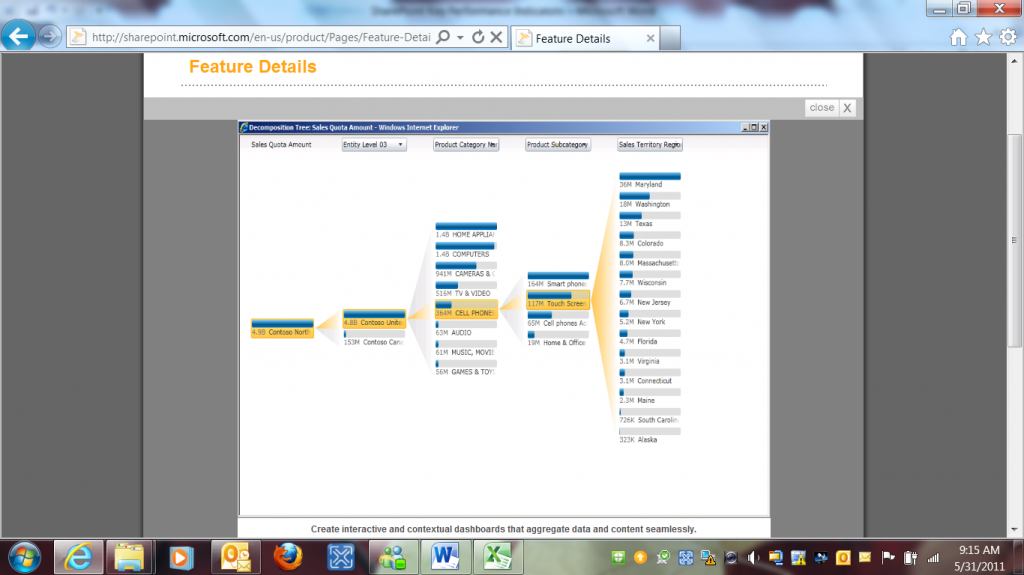Launch Windows Media Player from taskbar
This screenshot has width=1024, height=575.
pos(181,557)
